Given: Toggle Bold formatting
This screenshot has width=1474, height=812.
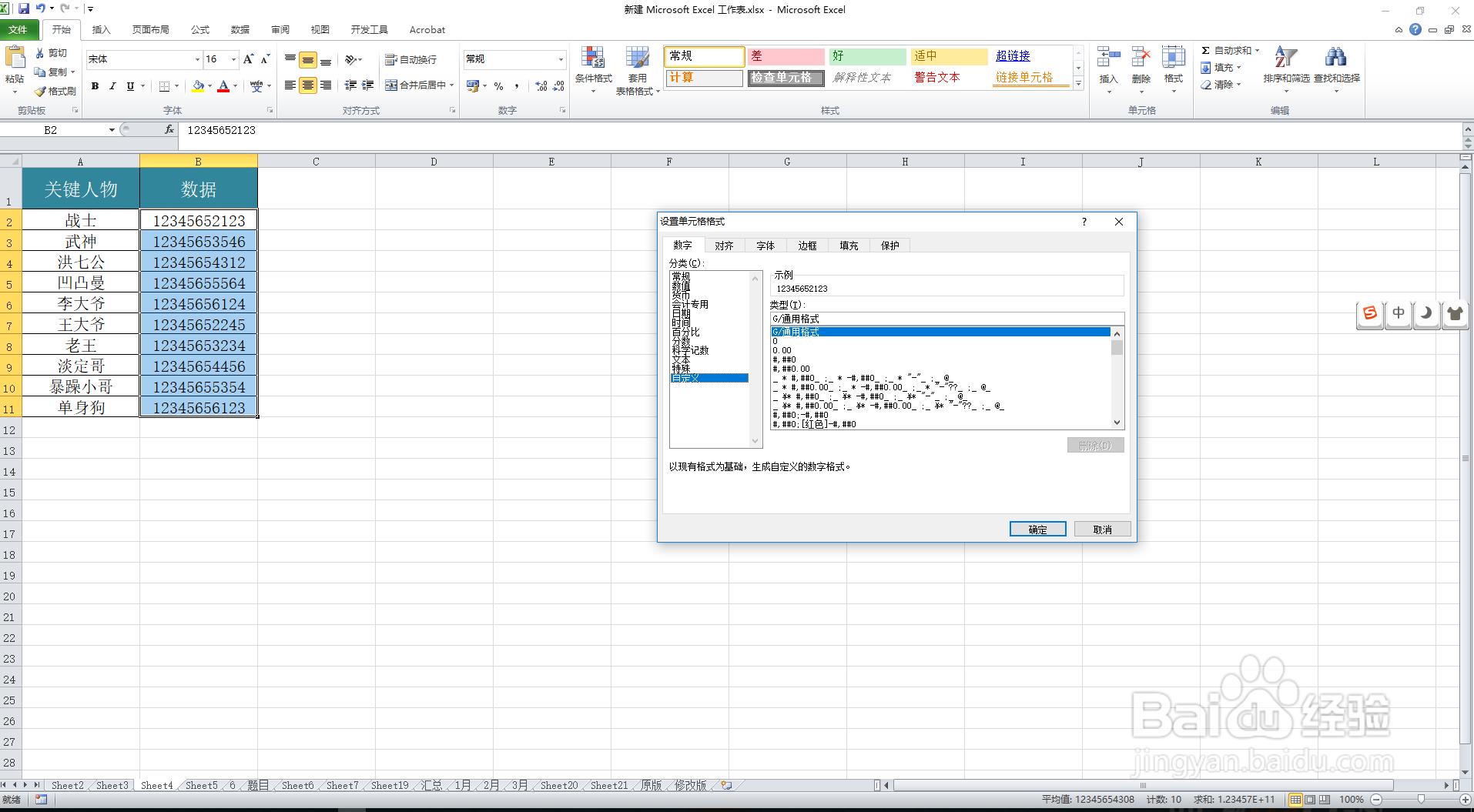Looking at the screenshot, I should click(x=95, y=86).
